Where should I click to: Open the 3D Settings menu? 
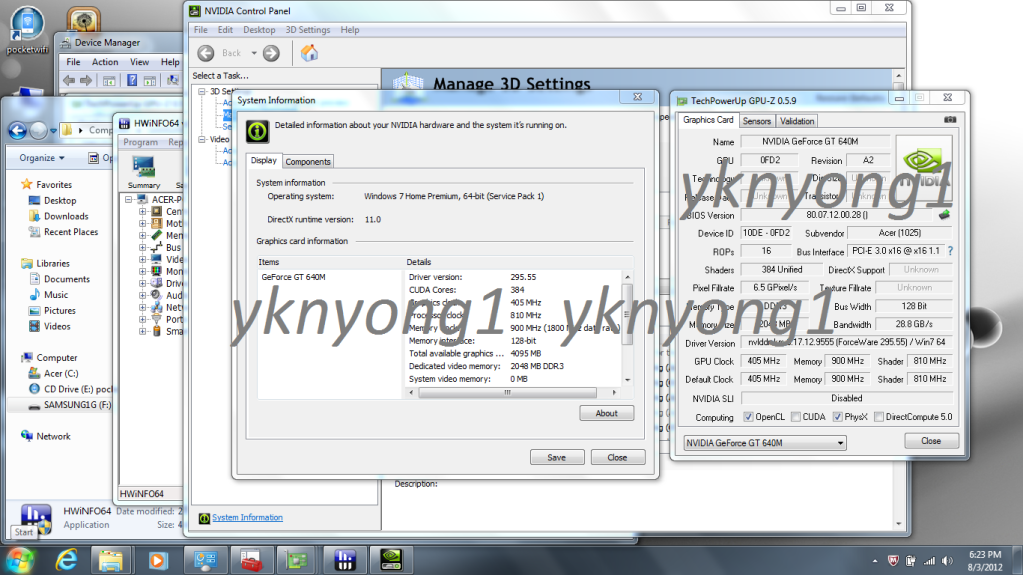coord(308,30)
